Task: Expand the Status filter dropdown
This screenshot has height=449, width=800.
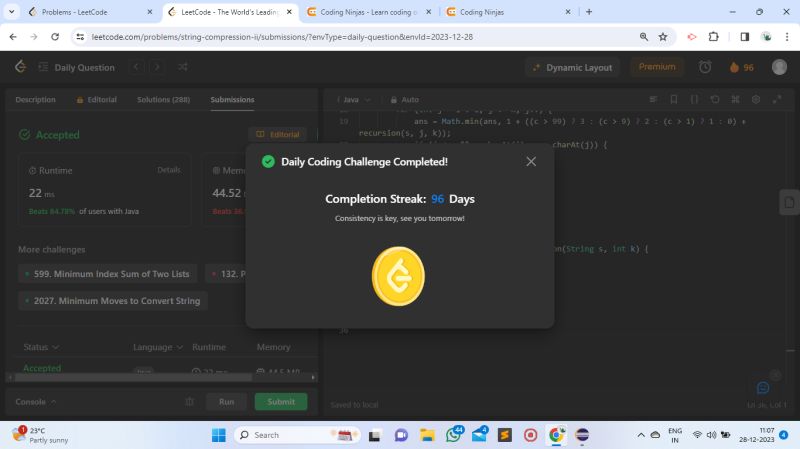Action: pos(41,347)
